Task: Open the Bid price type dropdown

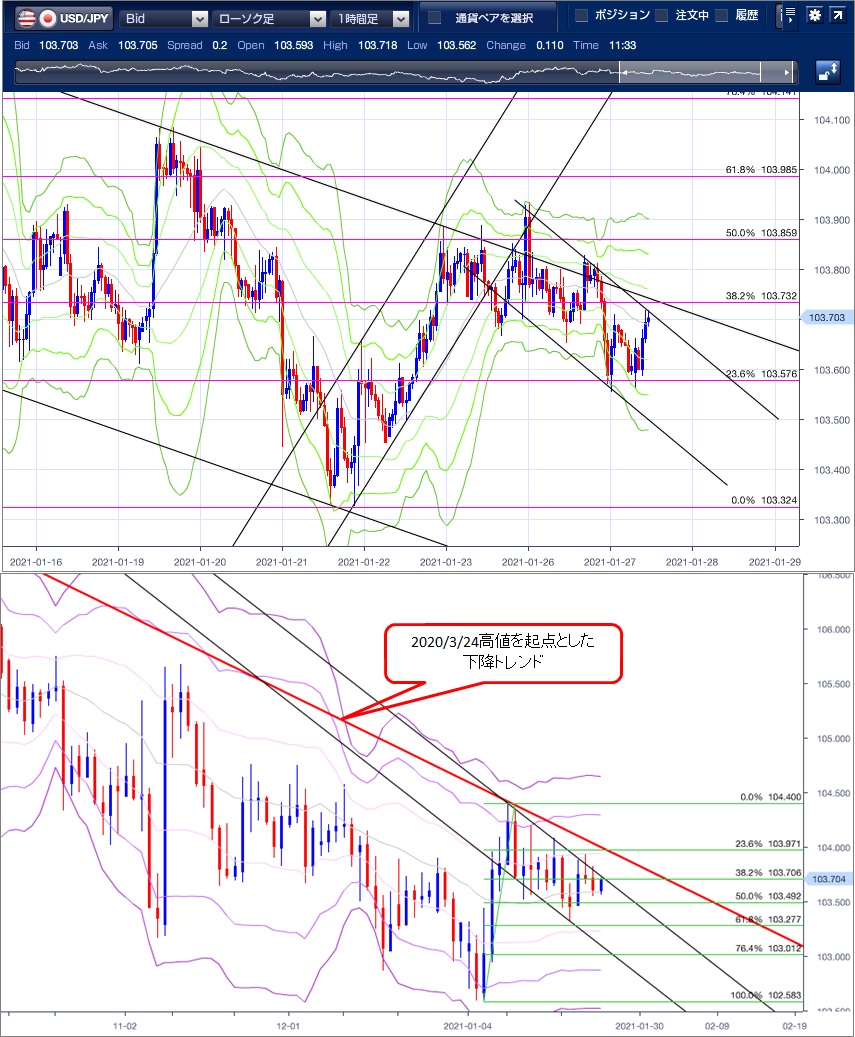Action: [x=163, y=18]
